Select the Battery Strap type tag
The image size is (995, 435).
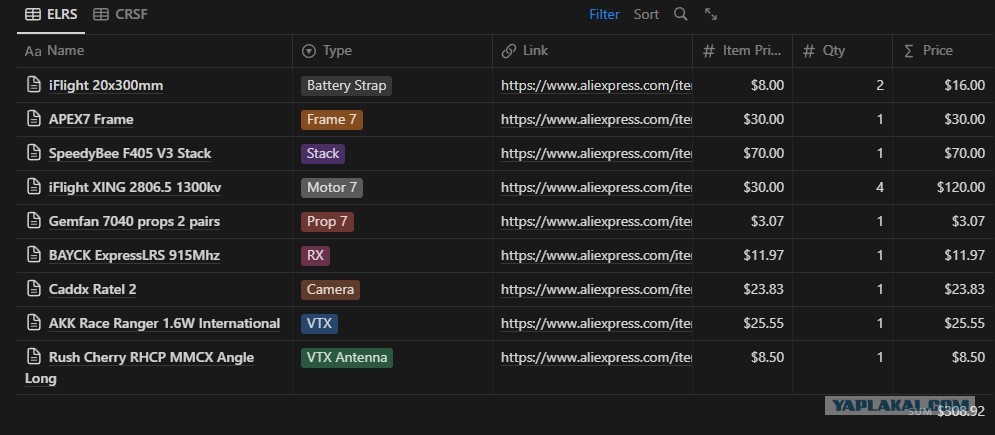coord(346,86)
